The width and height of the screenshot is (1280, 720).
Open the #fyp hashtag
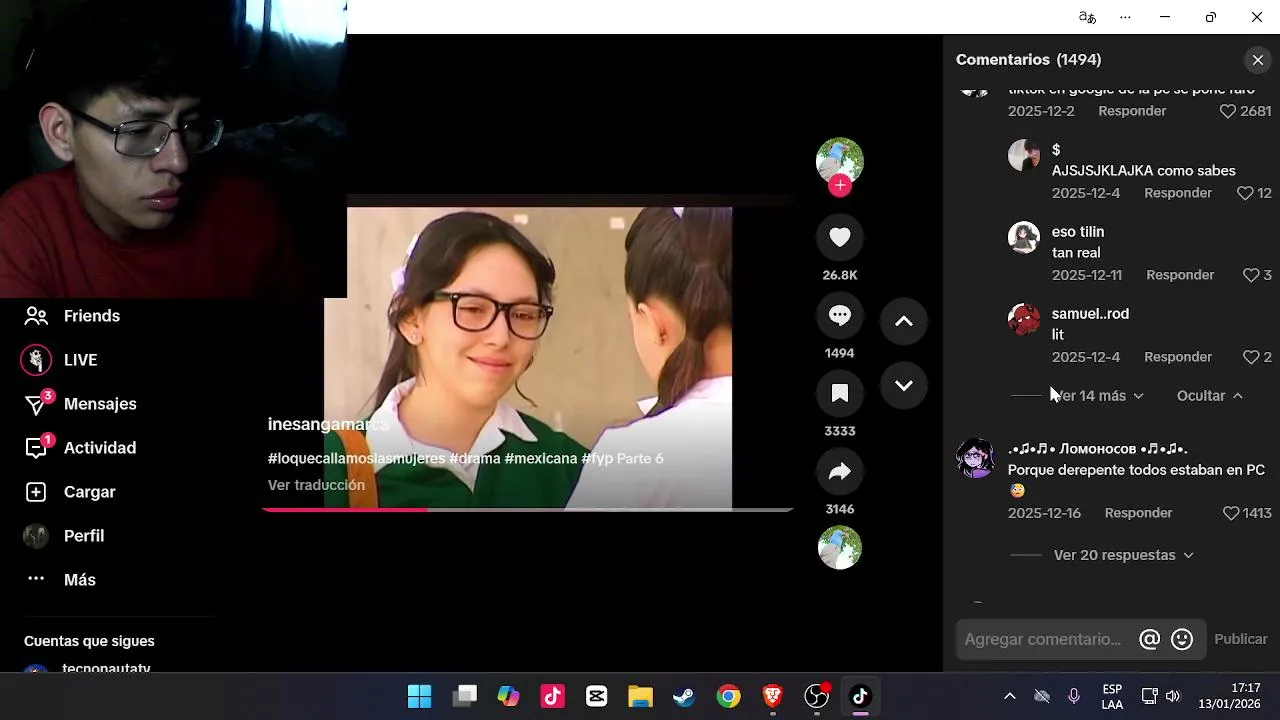597,459
